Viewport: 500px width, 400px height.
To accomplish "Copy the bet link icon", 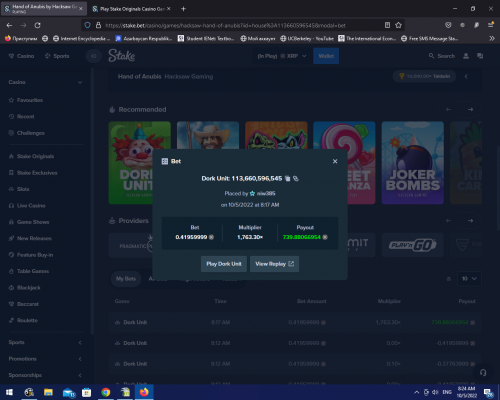I will (296, 179).
